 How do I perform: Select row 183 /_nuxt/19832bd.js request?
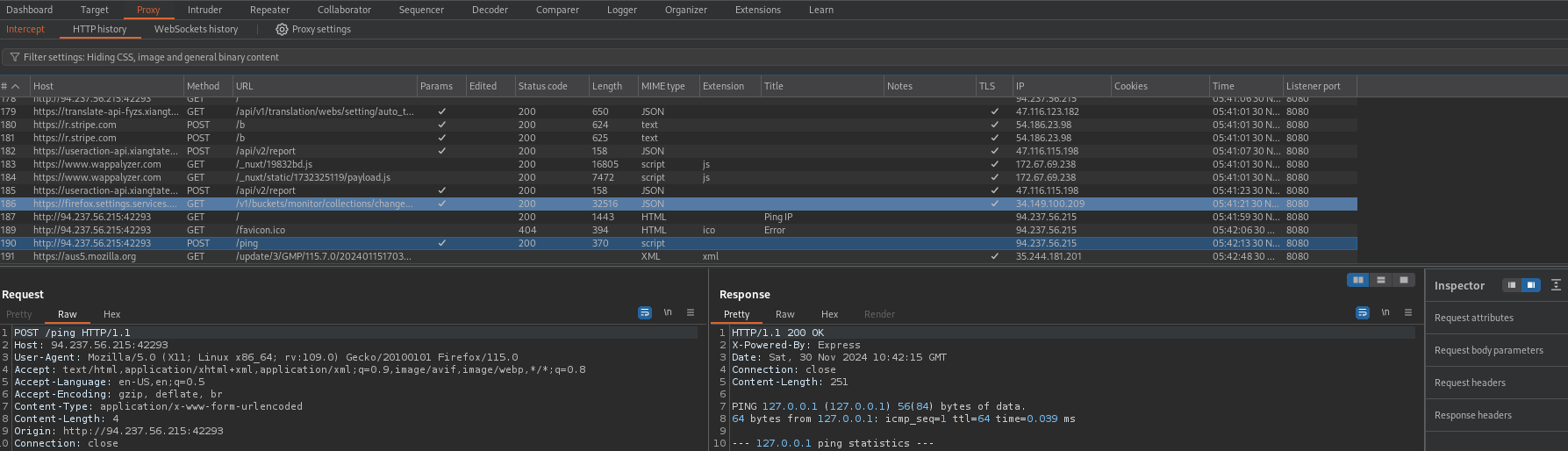coord(678,164)
